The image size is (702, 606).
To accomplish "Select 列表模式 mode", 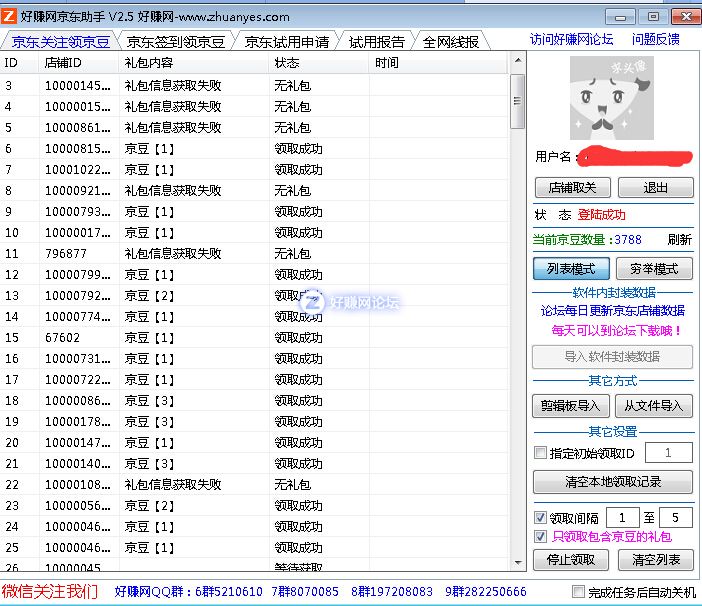I will [571, 269].
